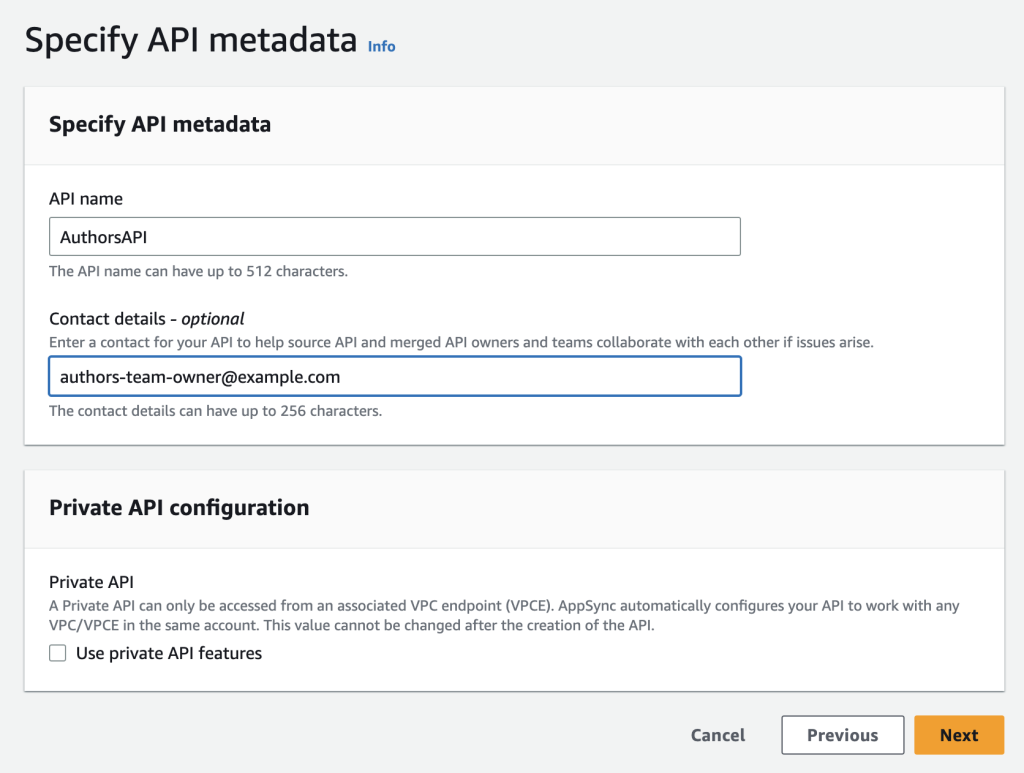Viewport: 1024px width, 773px height.
Task: Click the Private API configuration section header
Action: coord(177,507)
